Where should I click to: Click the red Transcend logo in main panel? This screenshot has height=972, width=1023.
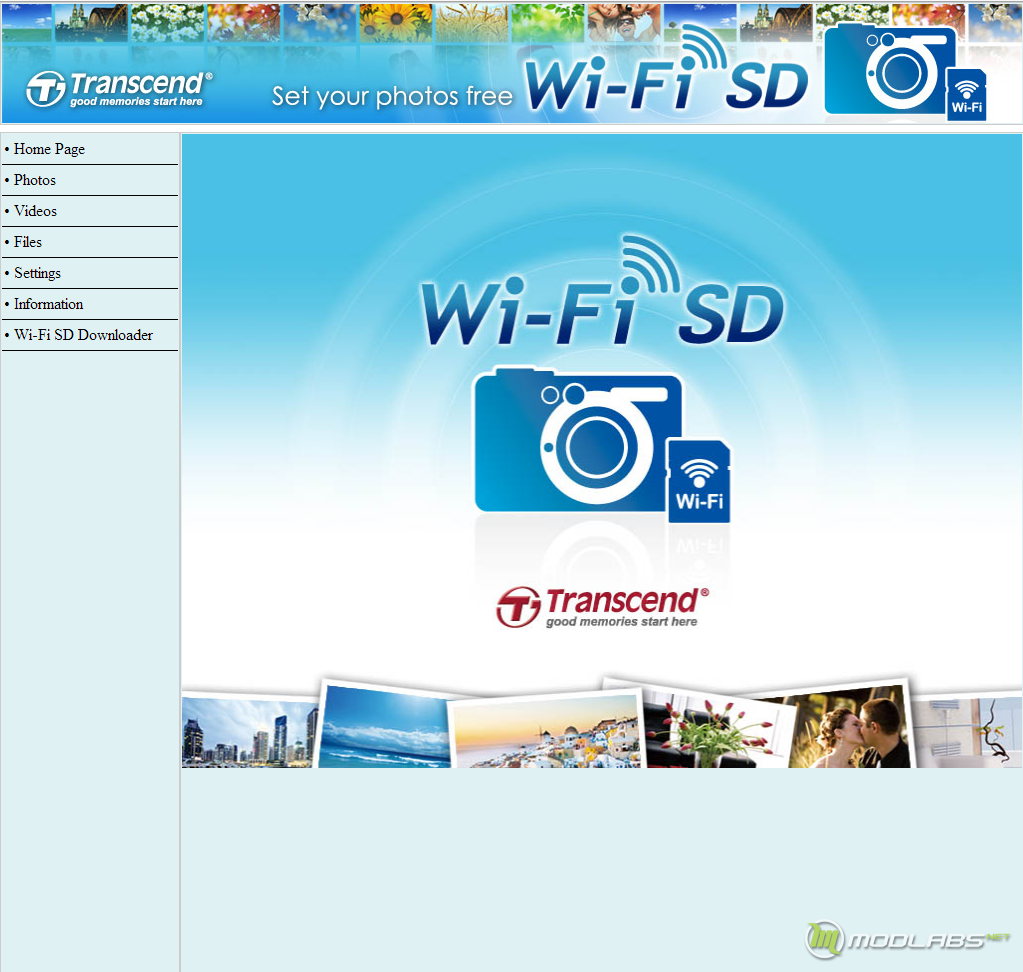pyautogui.click(x=602, y=607)
